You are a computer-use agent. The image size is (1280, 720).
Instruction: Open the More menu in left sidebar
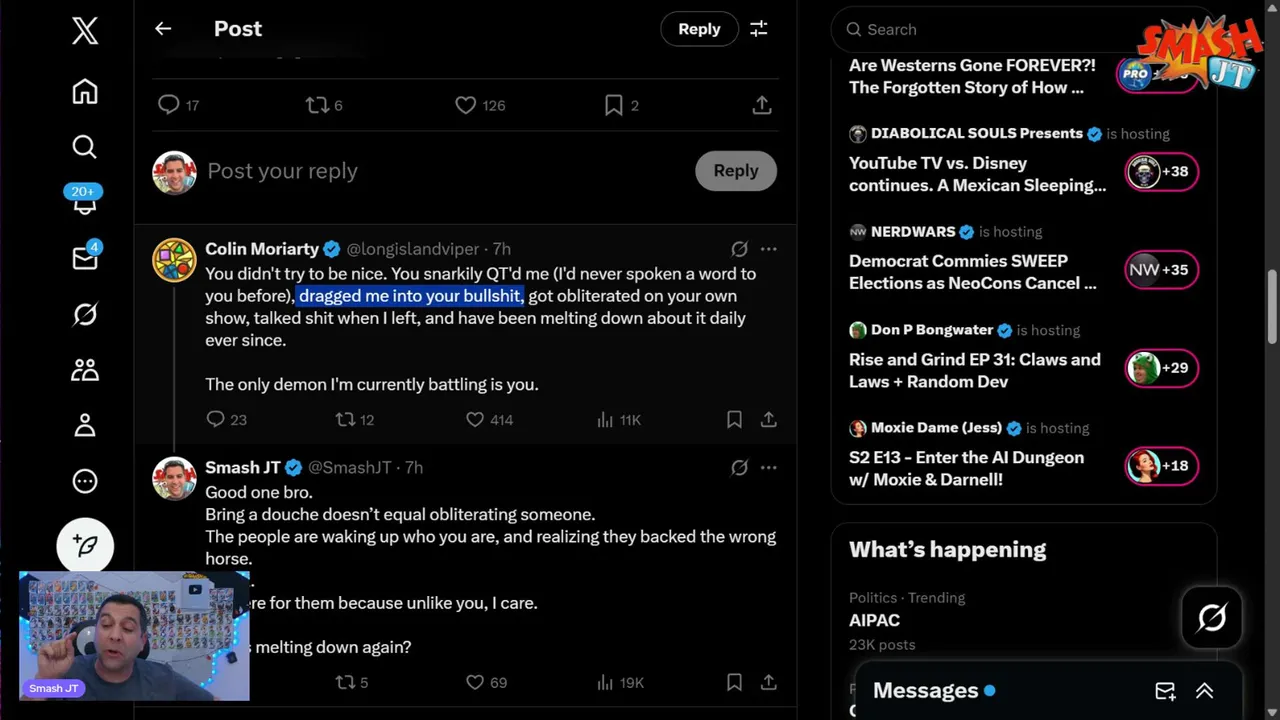pyautogui.click(x=85, y=481)
